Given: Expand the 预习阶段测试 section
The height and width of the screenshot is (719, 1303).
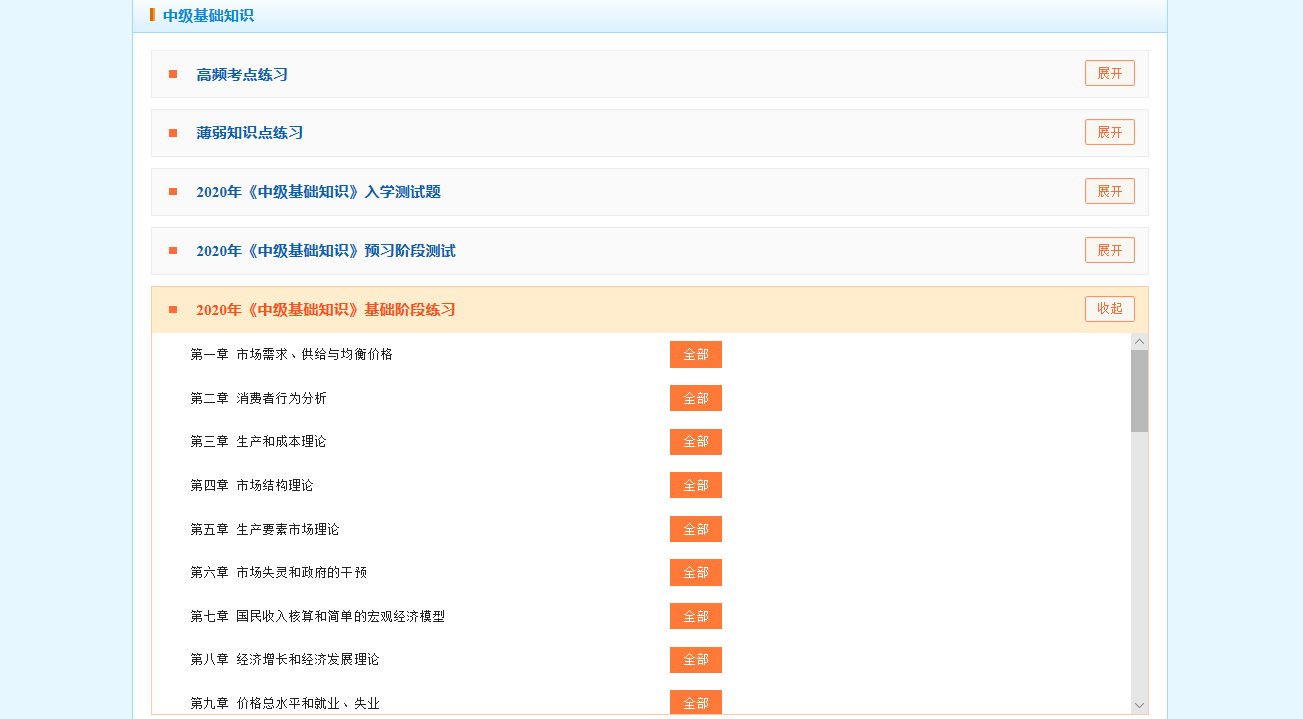Looking at the screenshot, I should (x=1109, y=250).
